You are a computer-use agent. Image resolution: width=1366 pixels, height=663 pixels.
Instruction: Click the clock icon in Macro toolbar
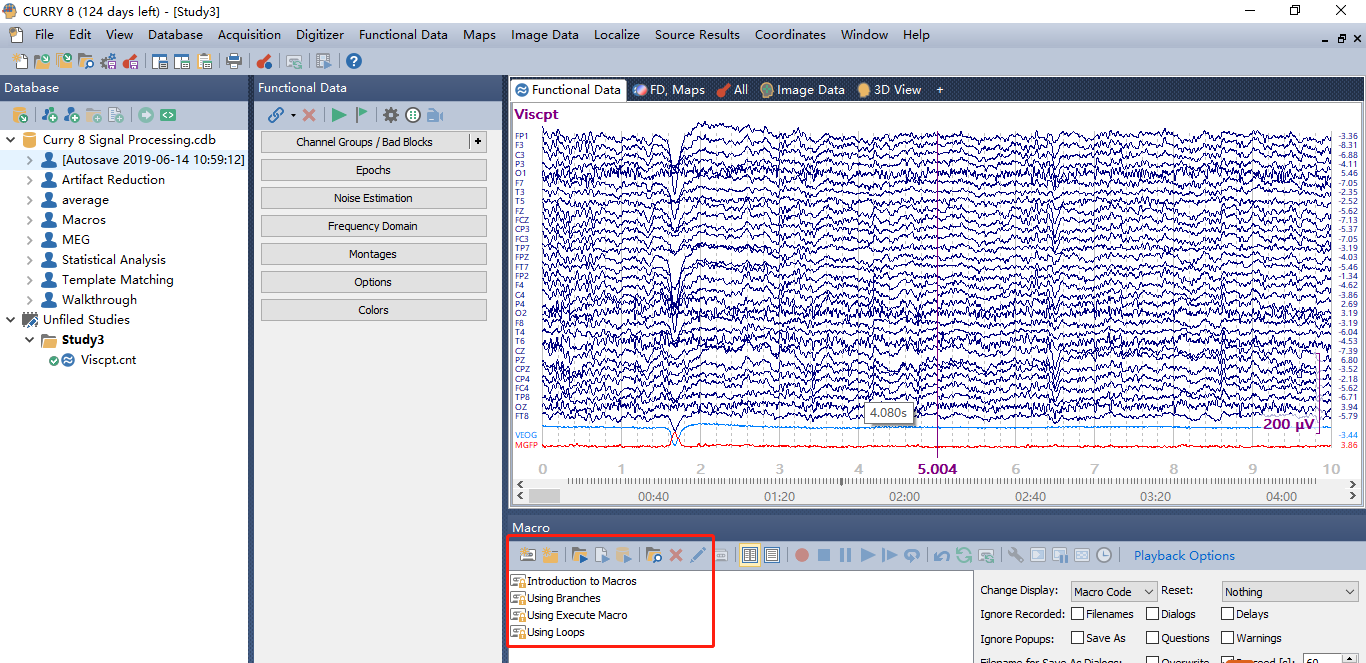1103,555
